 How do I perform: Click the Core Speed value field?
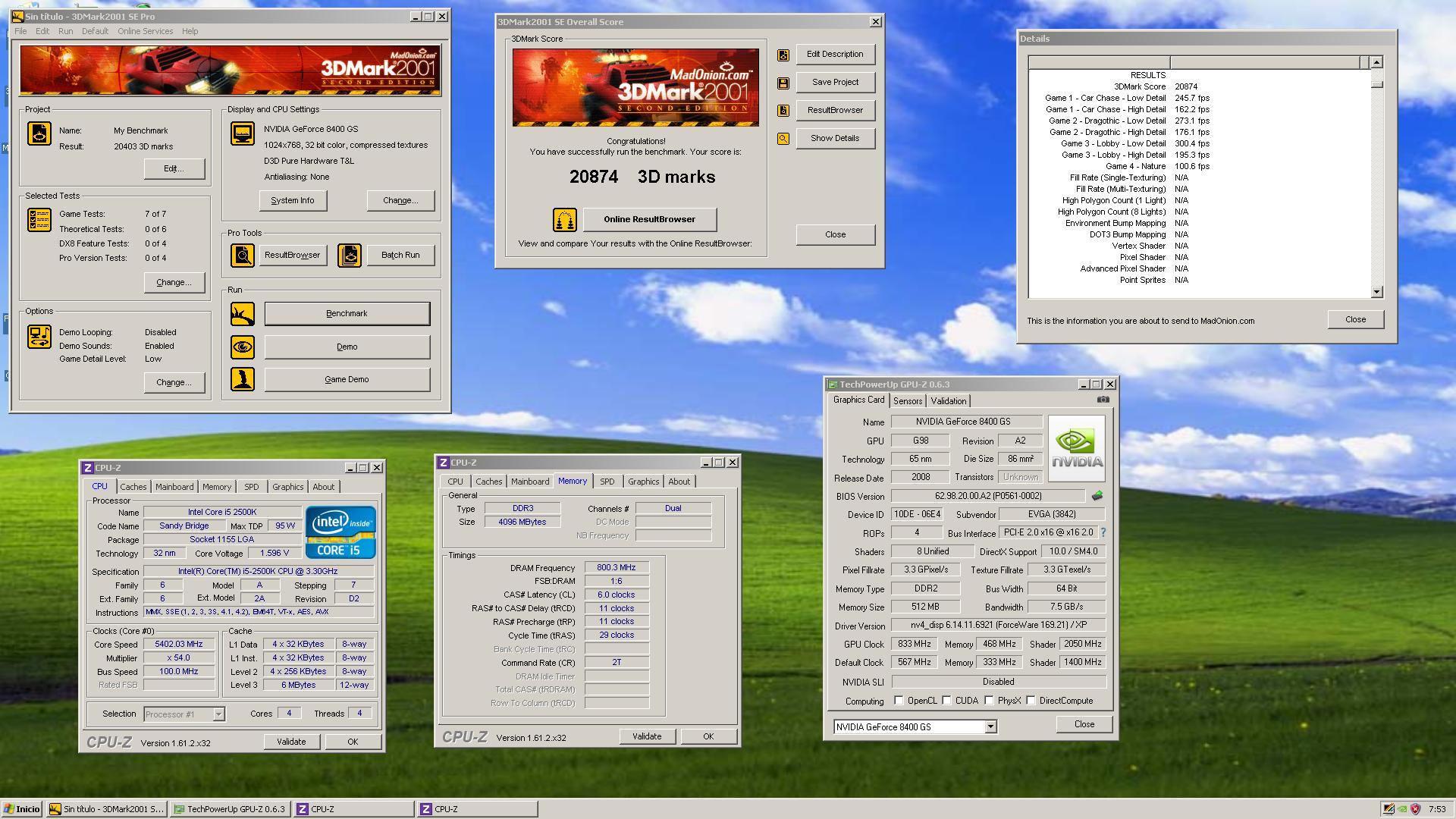(x=179, y=644)
